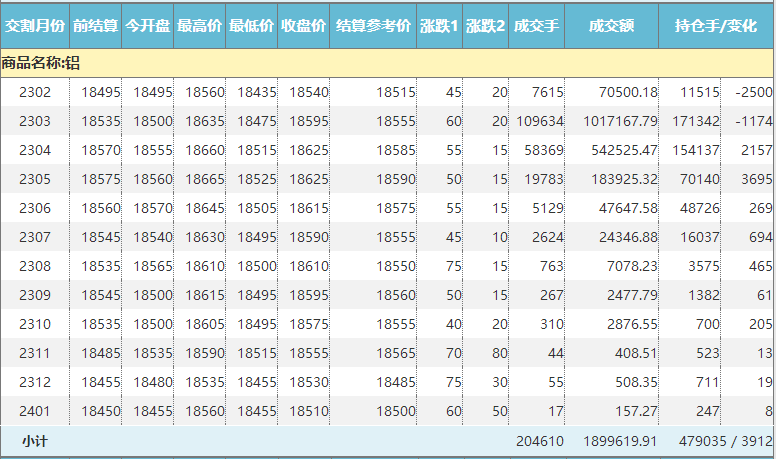Select the 最高价 column header
Viewport: 776px width, 459px height.
click(x=200, y=25)
